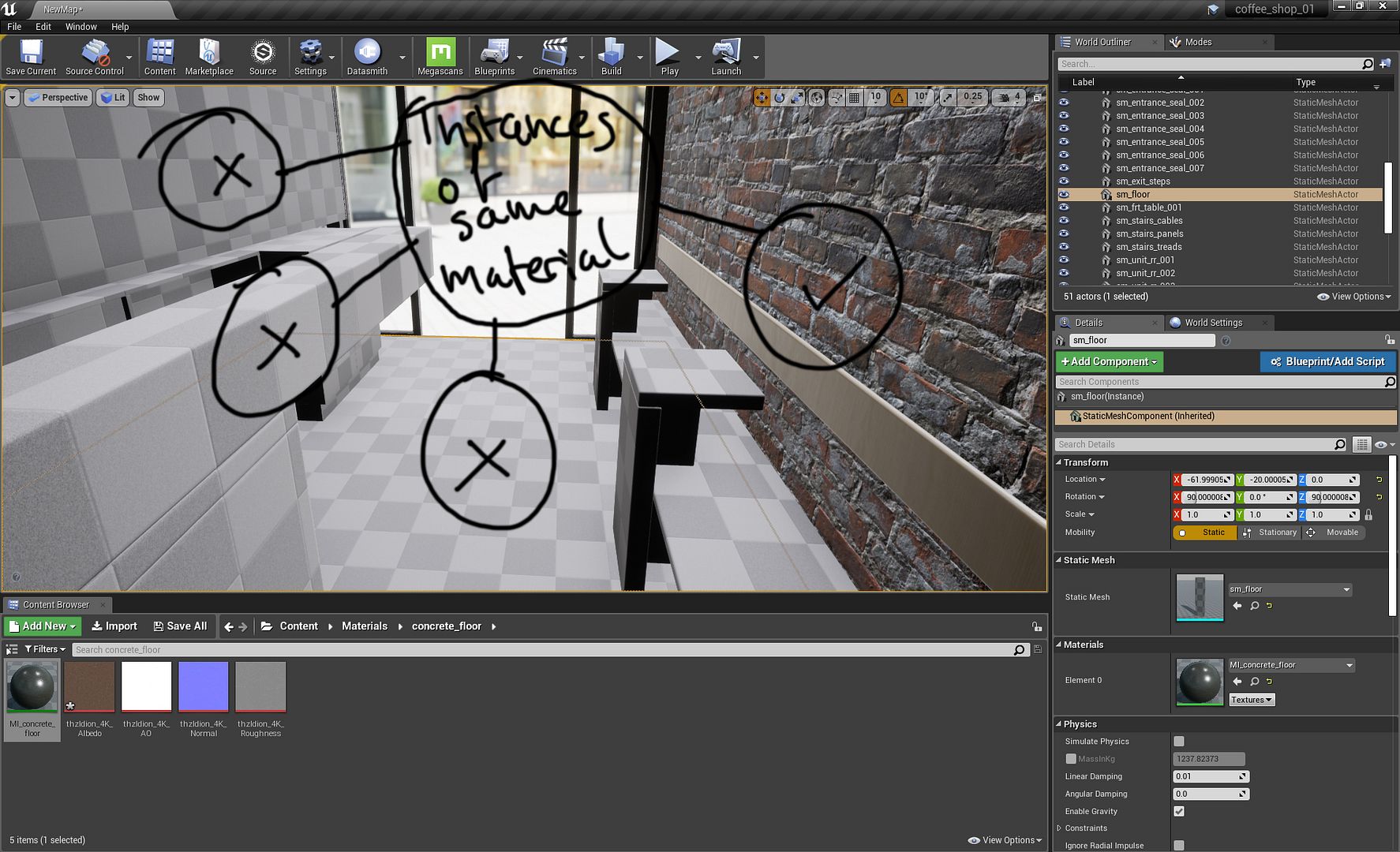The height and width of the screenshot is (852, 1400).
Task: Select the rotate gizmo mode icon
Action: (x=780, y=98)
